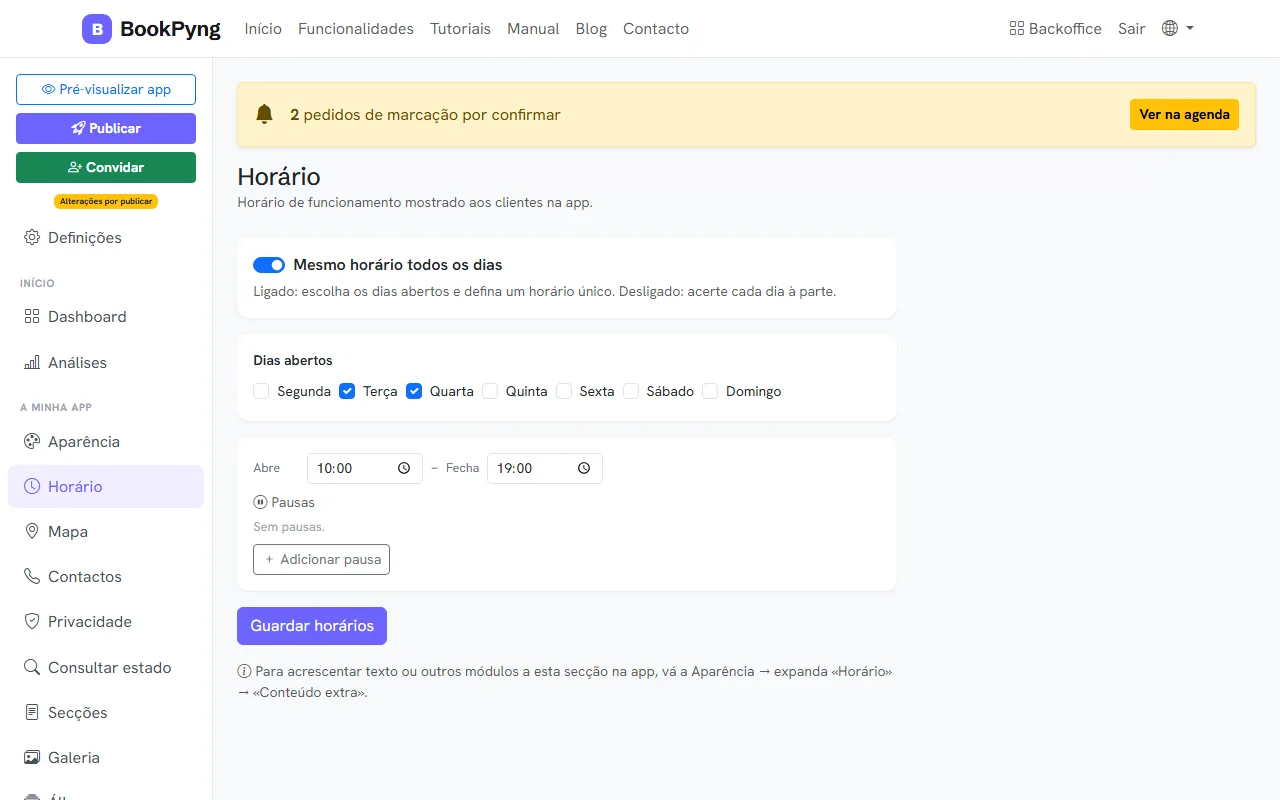Open Blog in top navigation
Screen dimensions: 1280x800
591,29
